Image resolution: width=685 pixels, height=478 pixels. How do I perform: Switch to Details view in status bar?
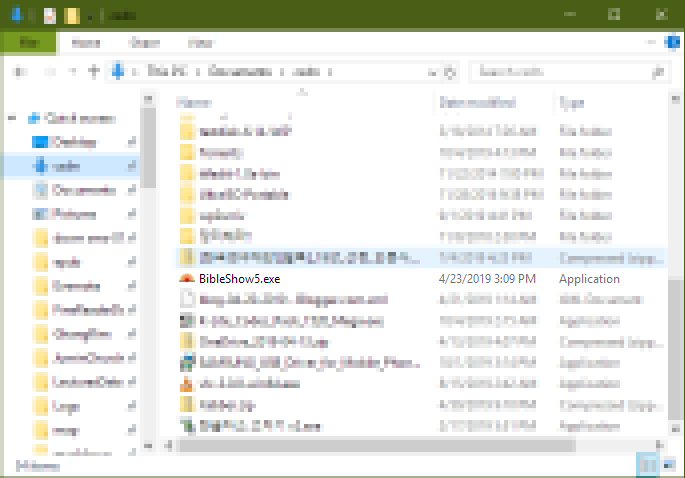[646, 464]
